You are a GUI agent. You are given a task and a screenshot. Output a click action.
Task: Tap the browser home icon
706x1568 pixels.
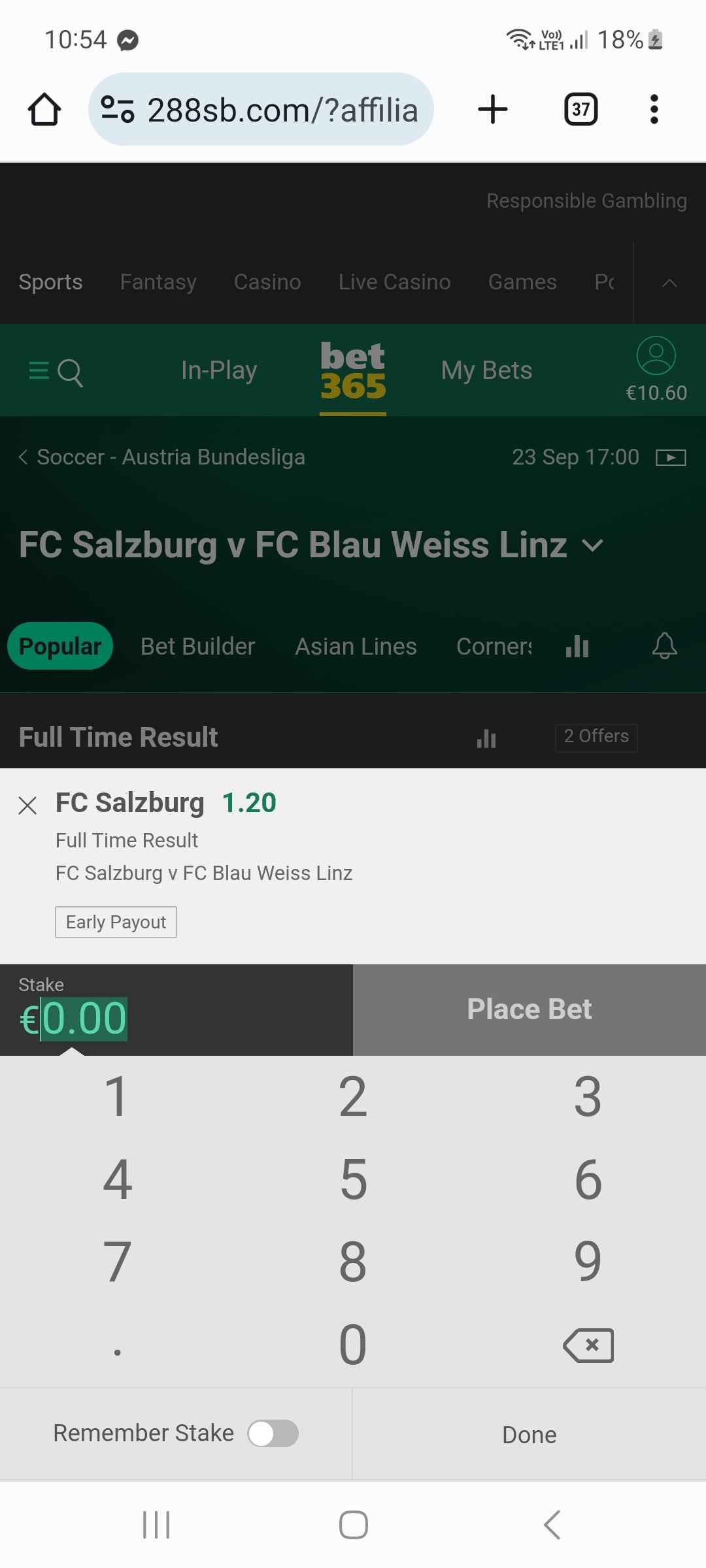(x=44, y=109)
